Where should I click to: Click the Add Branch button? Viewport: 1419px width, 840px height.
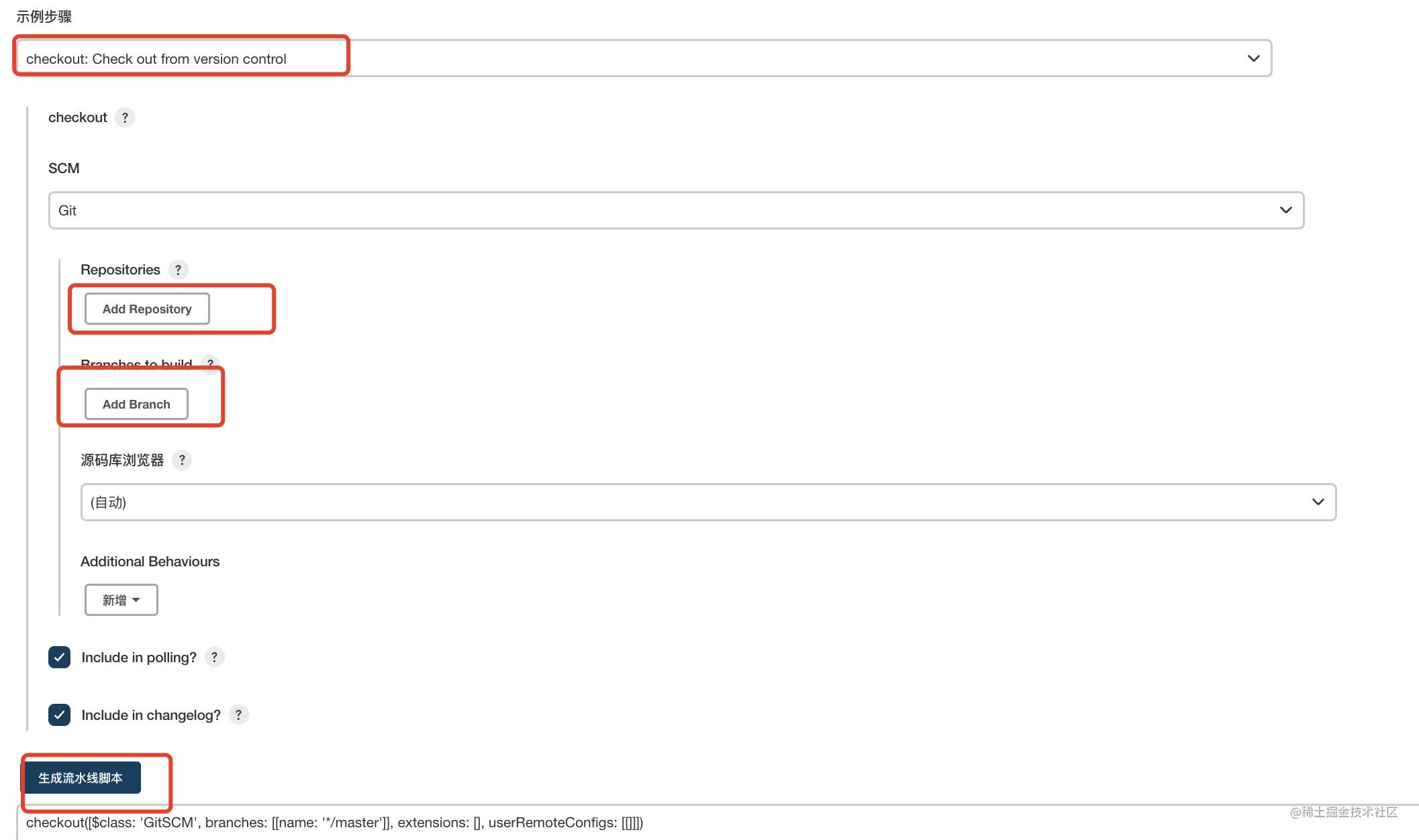click(x=136, y=404)
